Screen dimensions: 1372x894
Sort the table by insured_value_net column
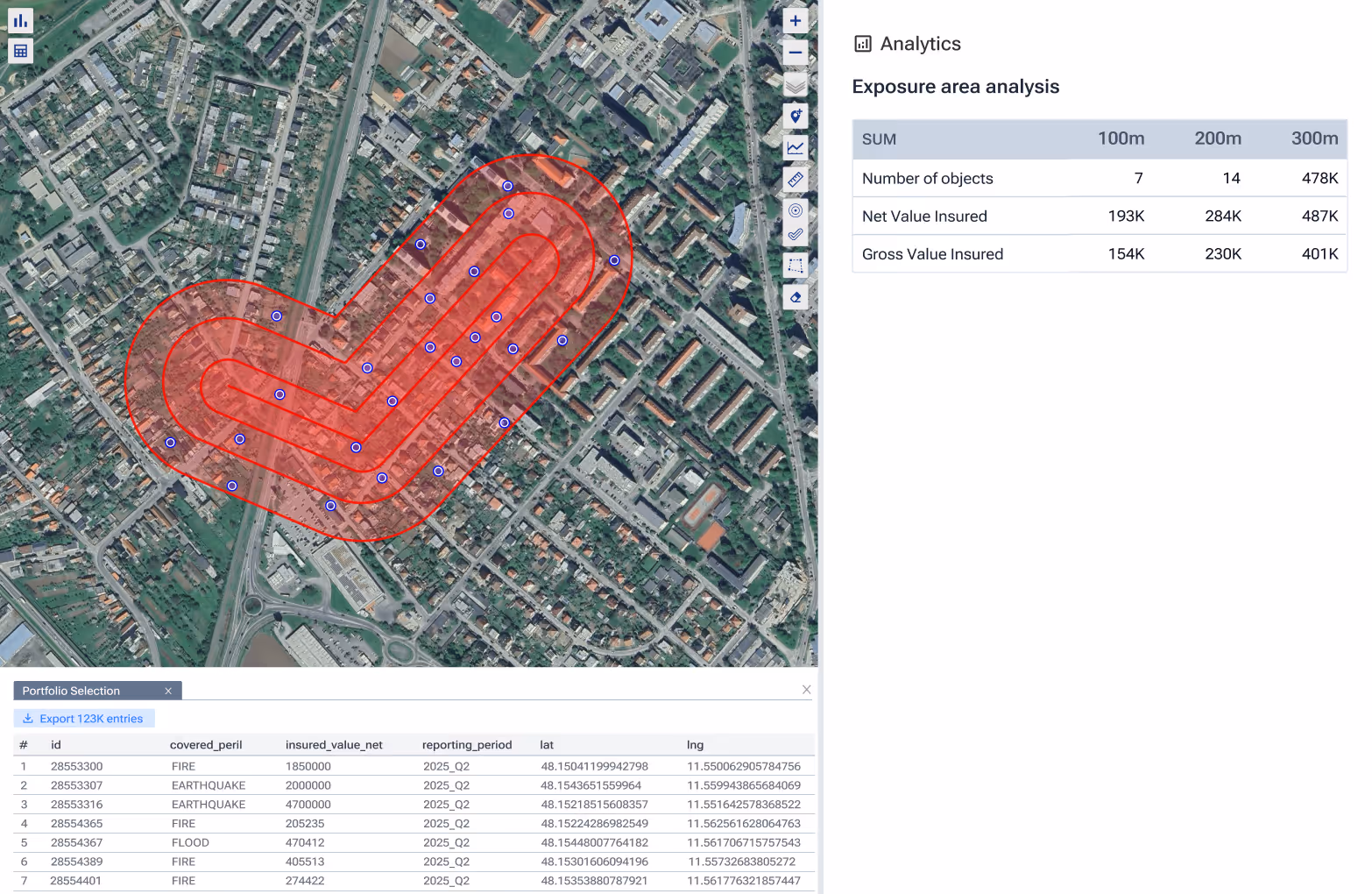(x=334, y=744)
